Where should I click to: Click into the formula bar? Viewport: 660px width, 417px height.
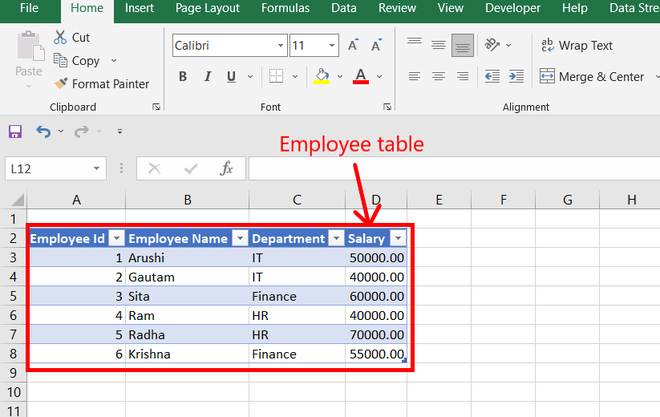[454, 168]
